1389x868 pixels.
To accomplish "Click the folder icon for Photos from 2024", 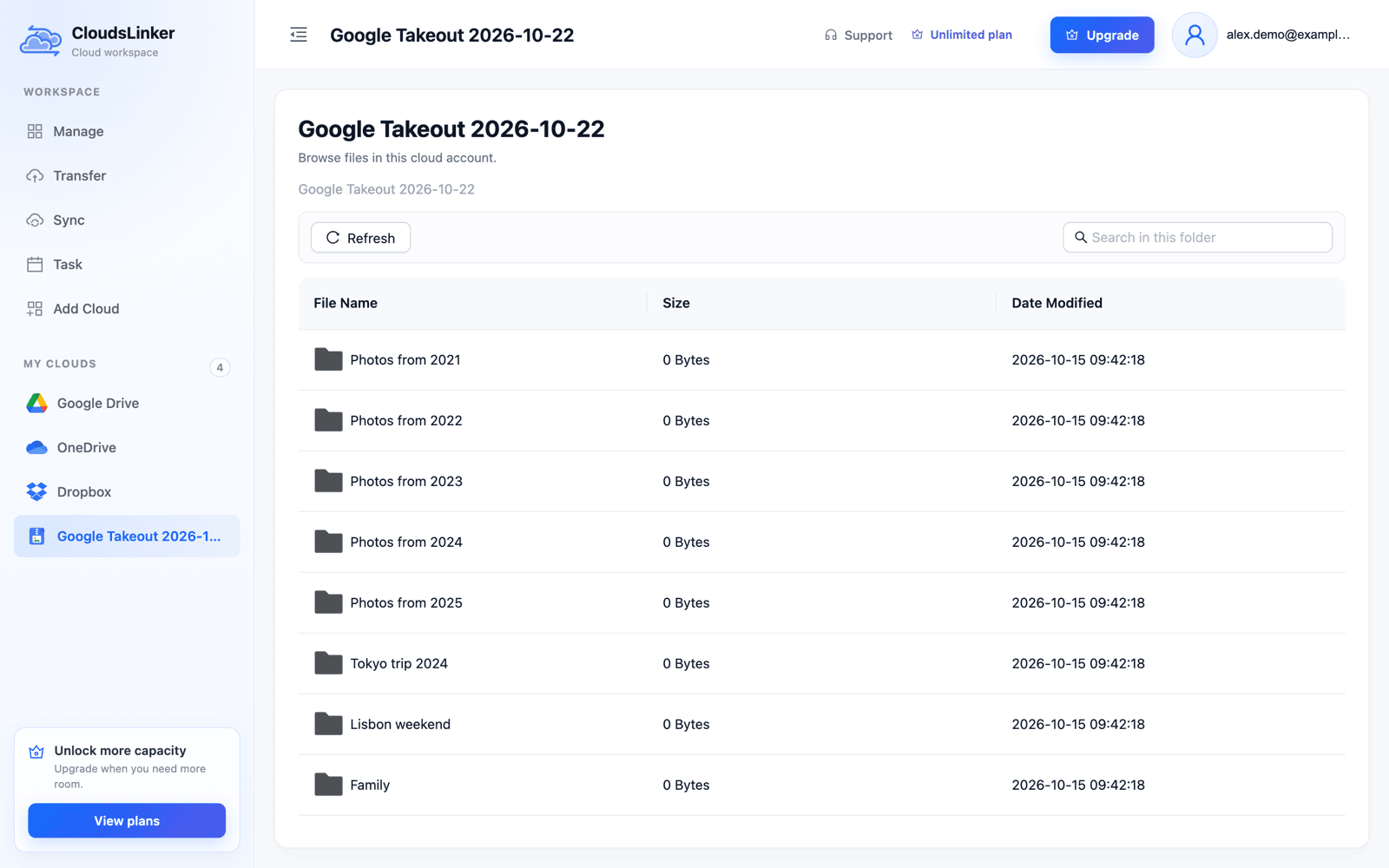I will point(328,542).
